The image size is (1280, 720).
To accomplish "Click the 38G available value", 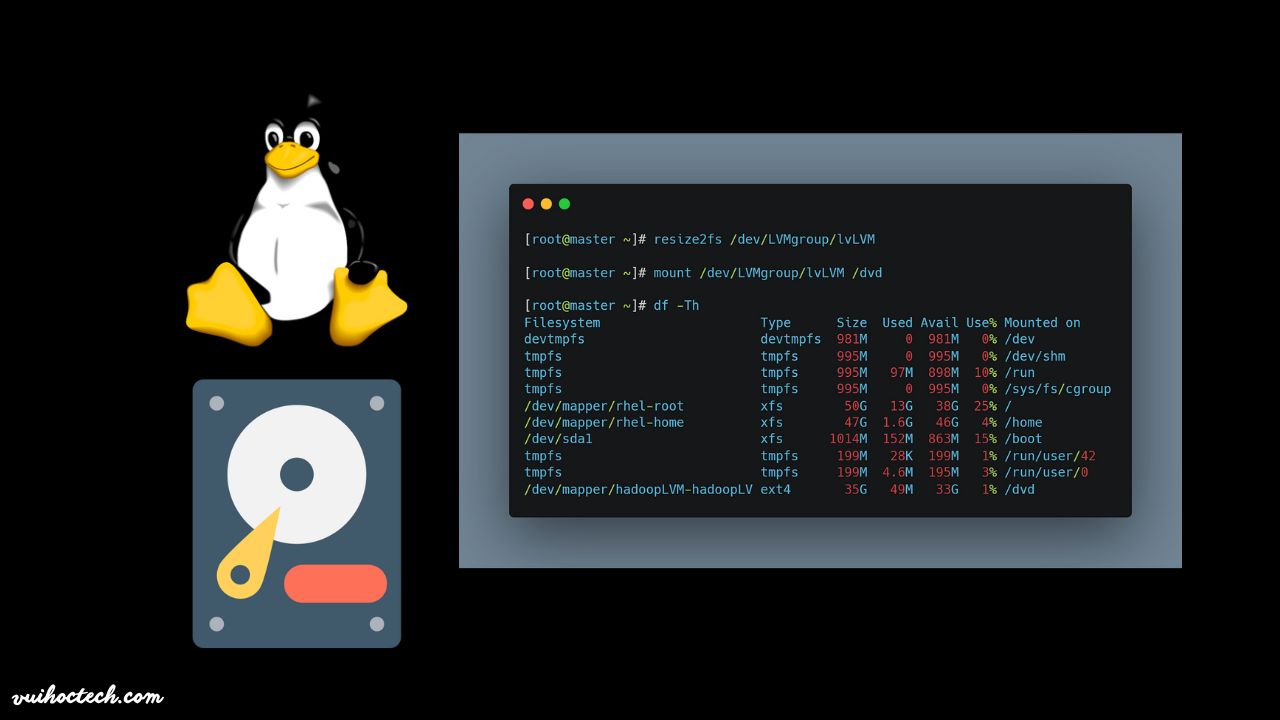I will click(x=947, y=406).
